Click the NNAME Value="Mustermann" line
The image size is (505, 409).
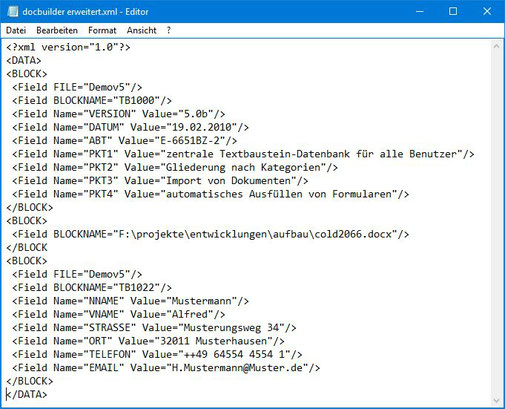tap(130, 301)
